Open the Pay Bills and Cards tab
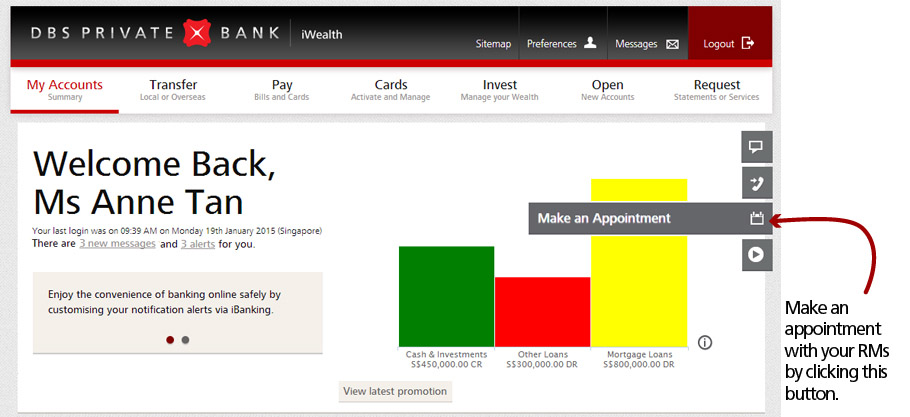This screenshot has height=417, width=910. 281,90
